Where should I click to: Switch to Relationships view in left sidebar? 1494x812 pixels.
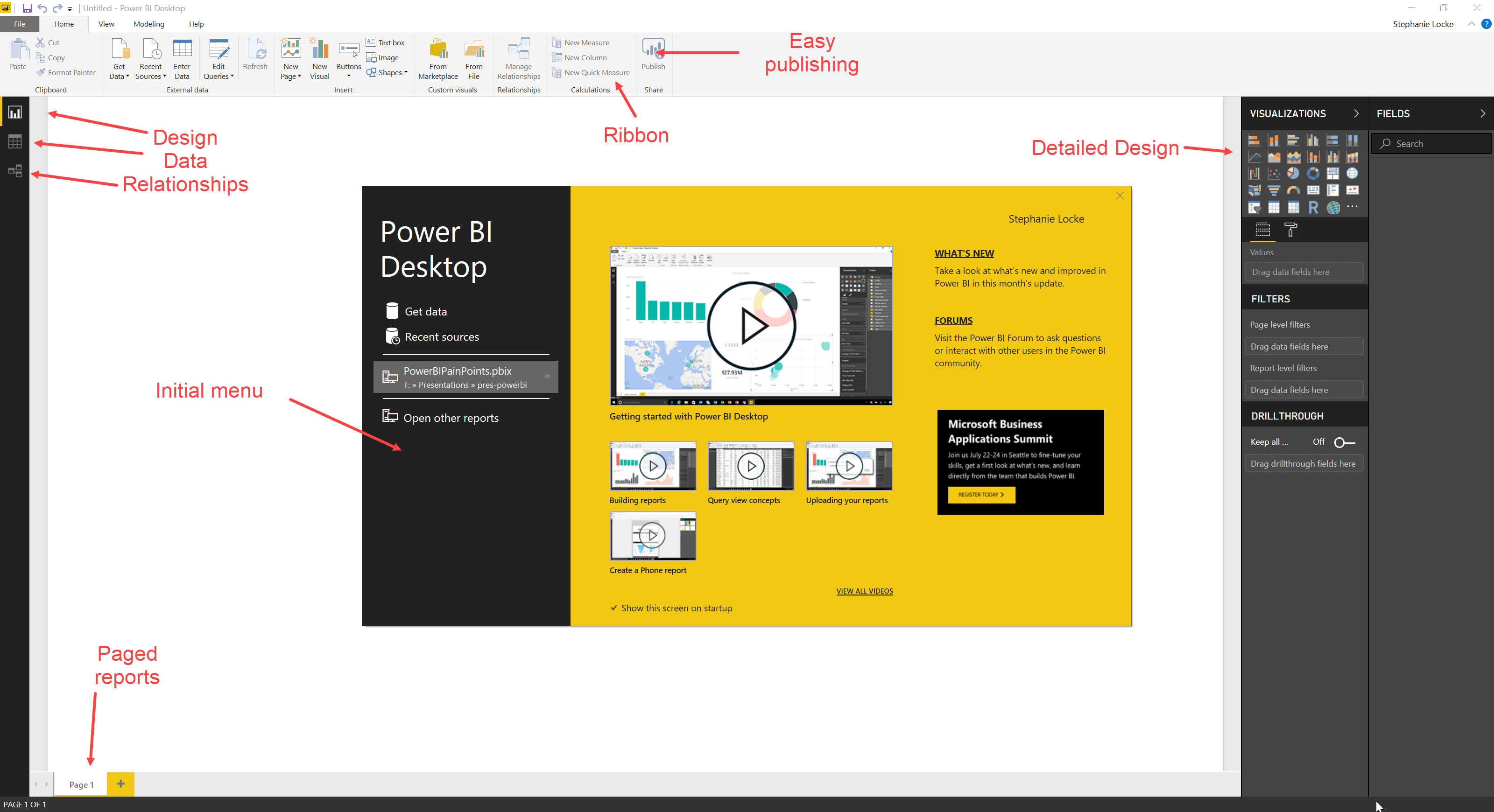[15, 171]
